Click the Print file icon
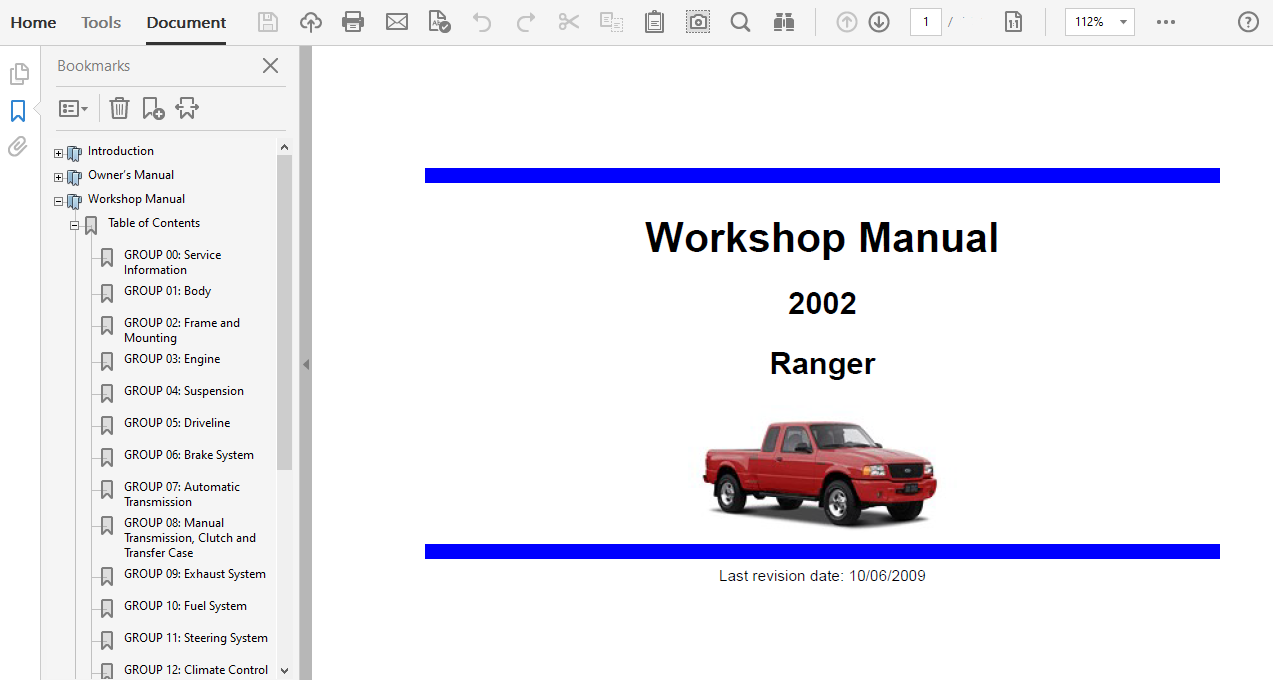This screenshot has width=1273, height=680. [x=353, y=22]
